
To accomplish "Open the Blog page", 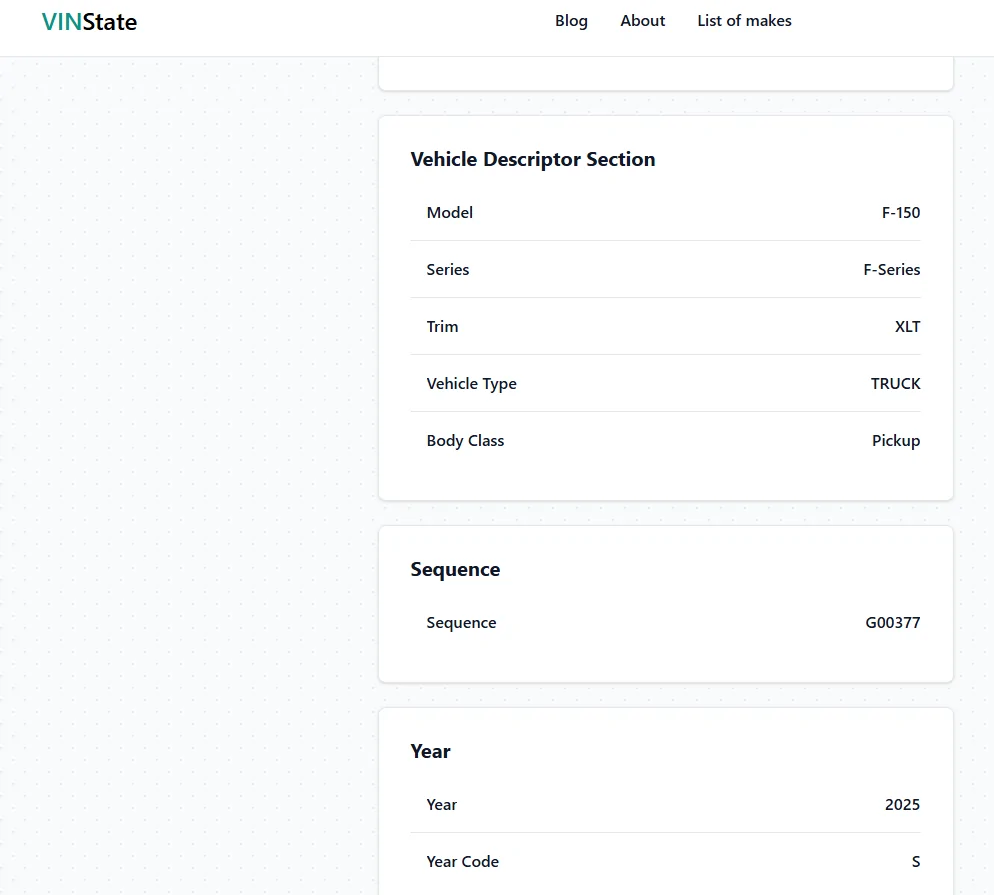I will pos(571,21).
